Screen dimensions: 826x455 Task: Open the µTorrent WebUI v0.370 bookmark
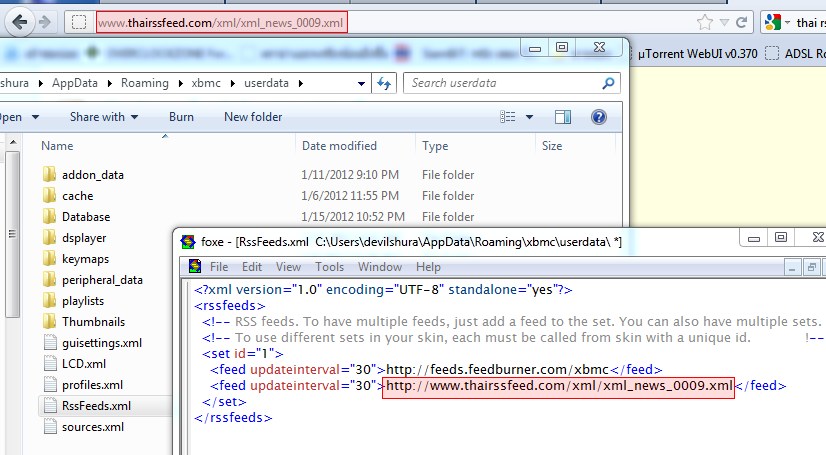(x=697, y=54)
